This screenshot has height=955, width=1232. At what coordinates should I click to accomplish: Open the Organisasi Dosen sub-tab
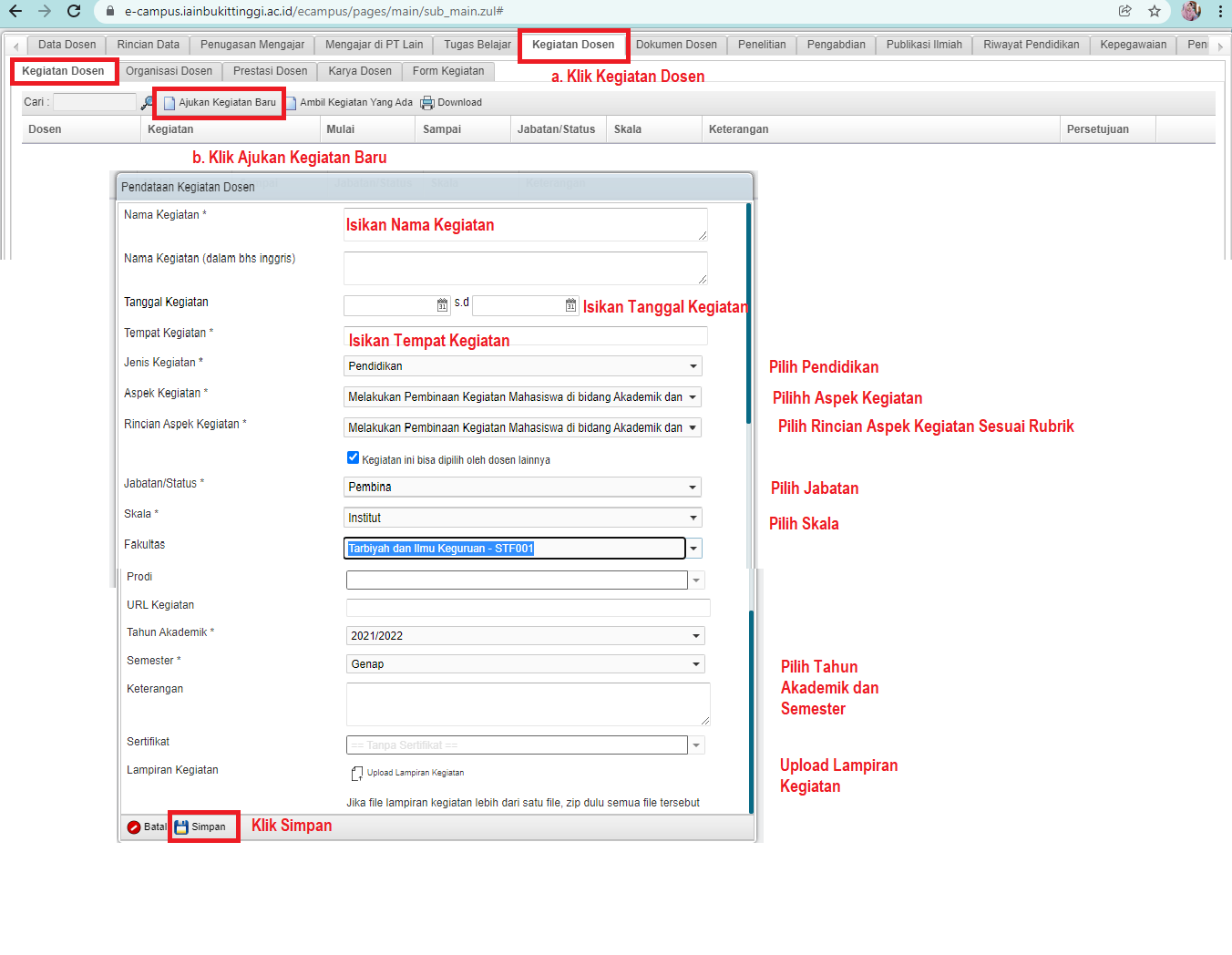click(169, 71)
